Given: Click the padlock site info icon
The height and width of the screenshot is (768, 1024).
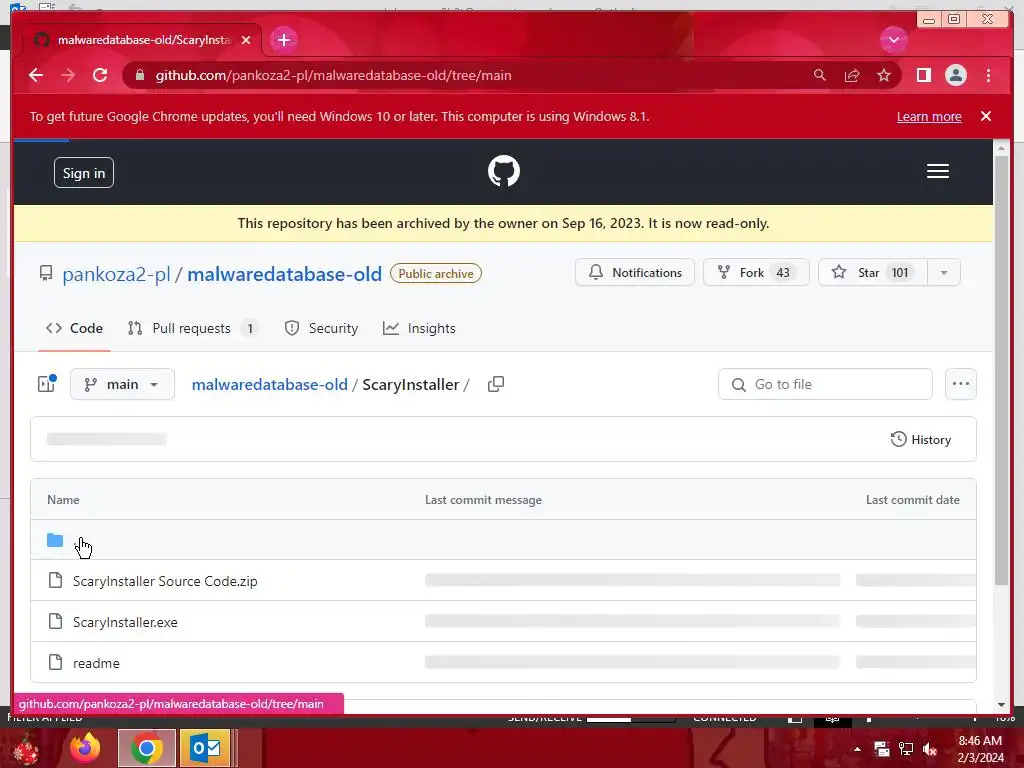Looking at the screenshot, I should (x=139, y=75).
